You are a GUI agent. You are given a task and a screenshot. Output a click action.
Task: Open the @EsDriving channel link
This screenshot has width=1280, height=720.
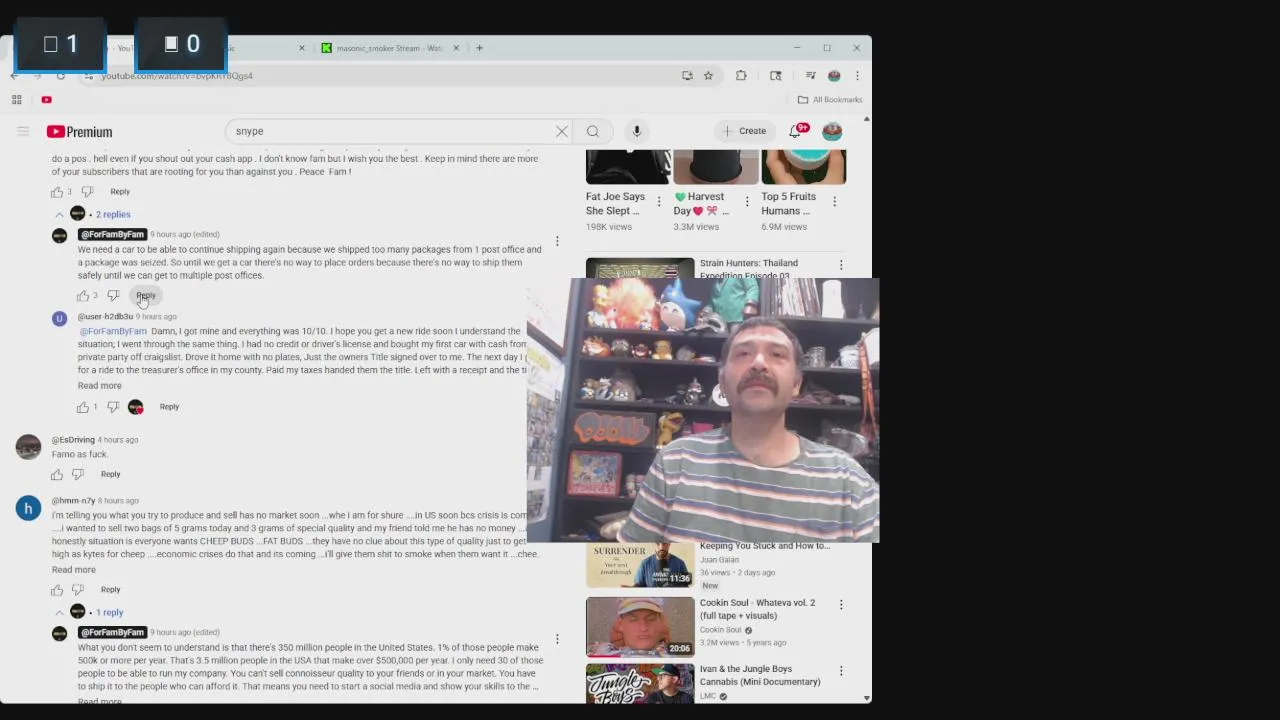[x=73, y=440]
